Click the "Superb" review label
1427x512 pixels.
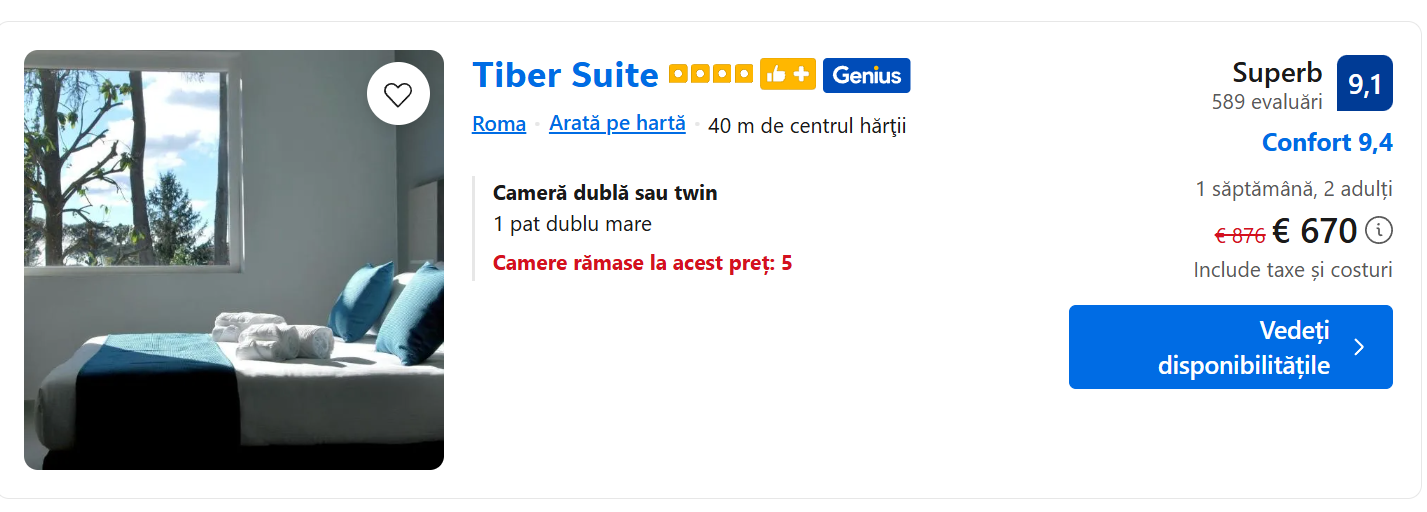pos(1277,73)
